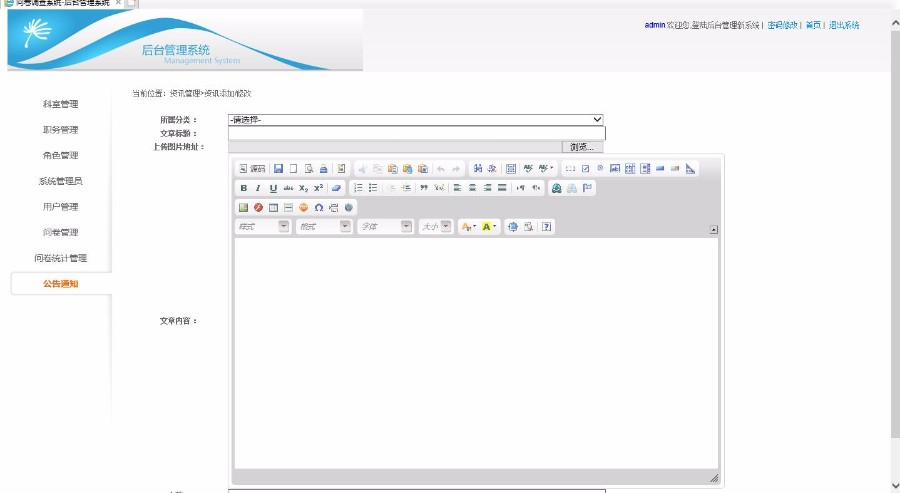Insert a selection list form field
The image size is (900, 493).
(x=645, y=169)
